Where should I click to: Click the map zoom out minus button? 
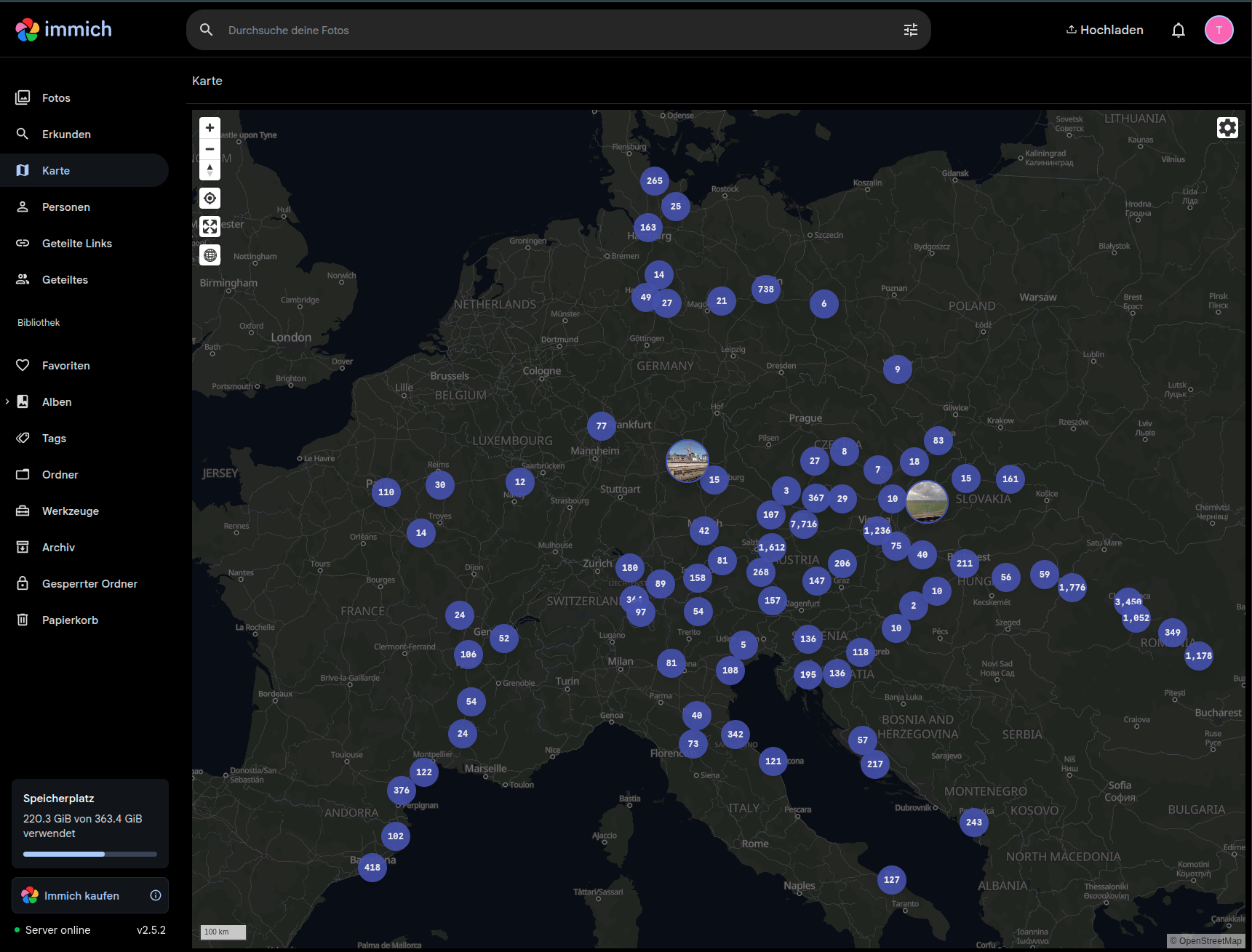coord(210,149)
